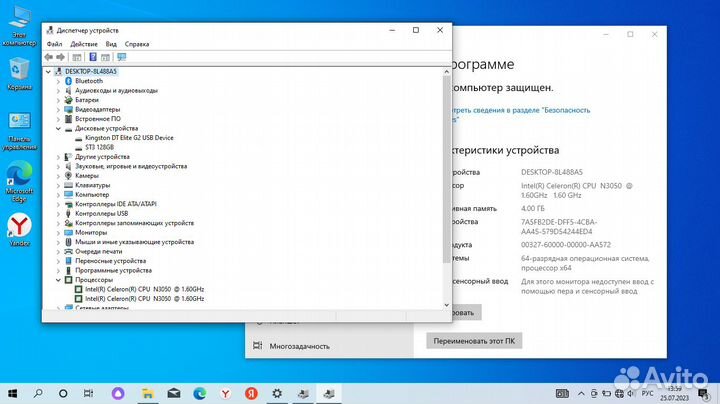Select the Камеры category icon
Viewport: 720px width, 404px height.
[x=68, y=175]
